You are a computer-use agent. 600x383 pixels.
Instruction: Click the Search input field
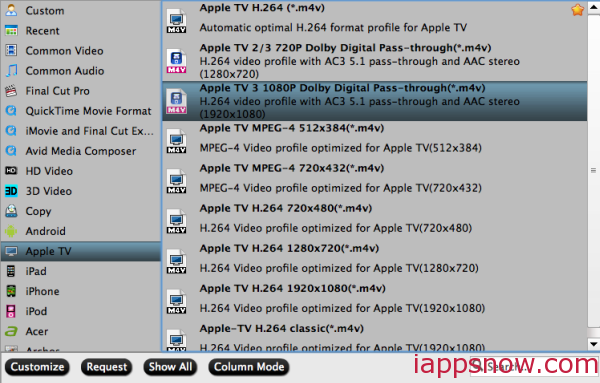[534, 367]
